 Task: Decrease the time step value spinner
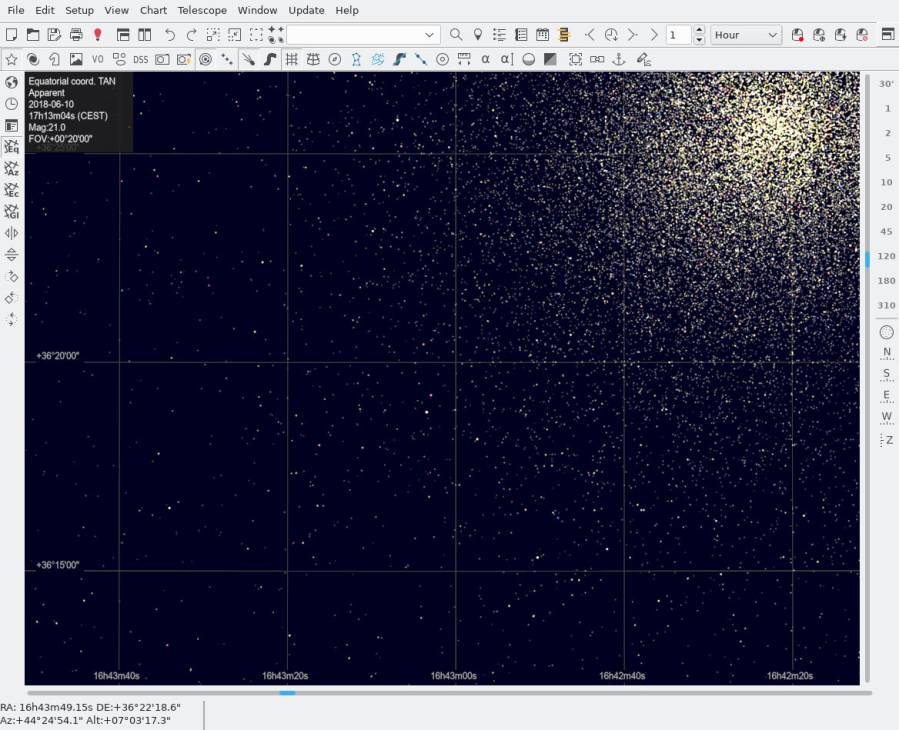[699, 40]
